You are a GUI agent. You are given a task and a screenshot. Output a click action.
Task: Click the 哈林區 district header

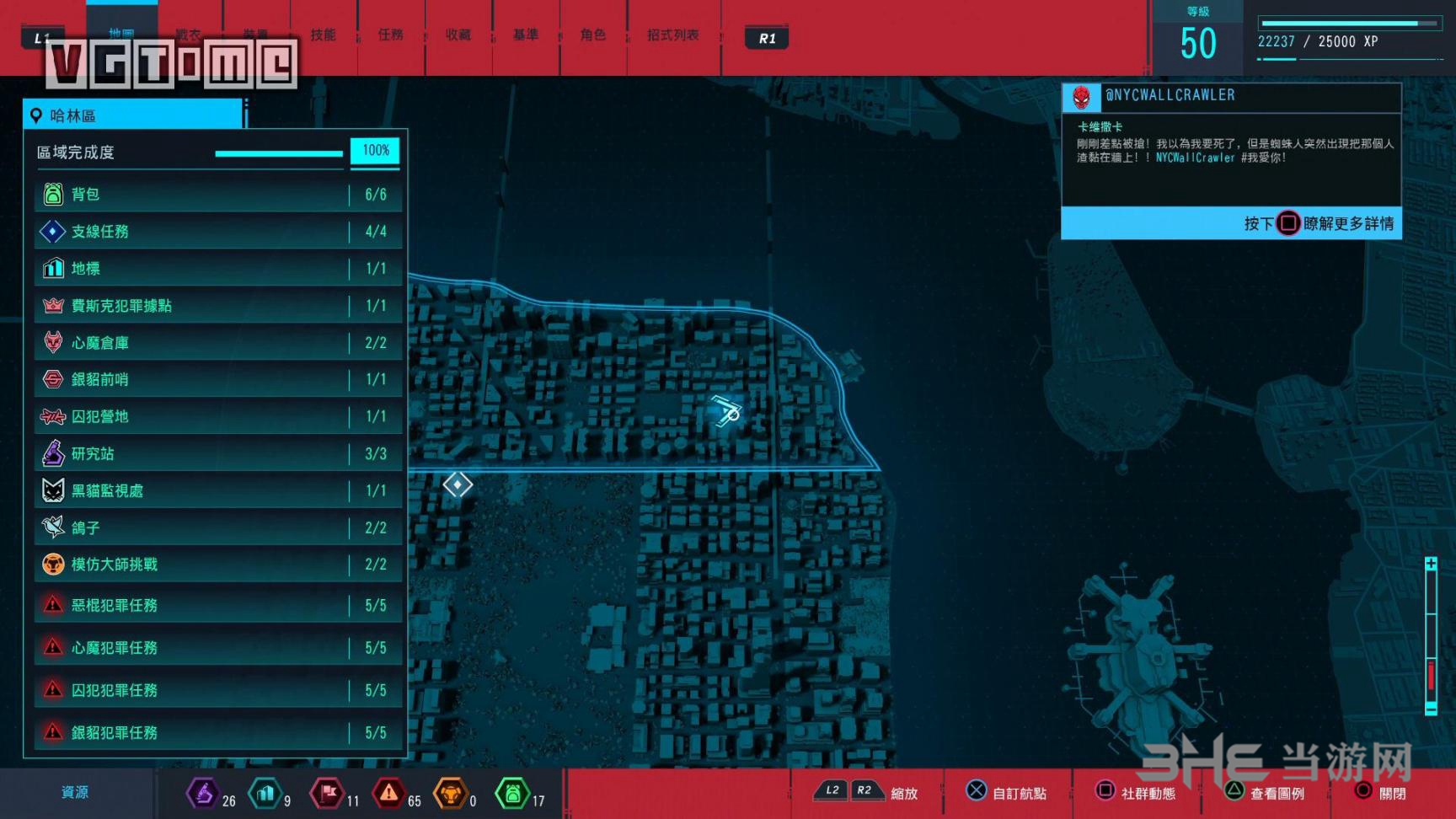coord(134,115)
